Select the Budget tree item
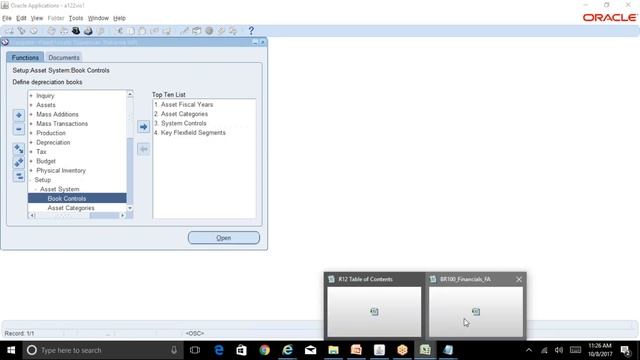This screenshot has width=640, height=360. pyautogui.click(x=46, y=161)
